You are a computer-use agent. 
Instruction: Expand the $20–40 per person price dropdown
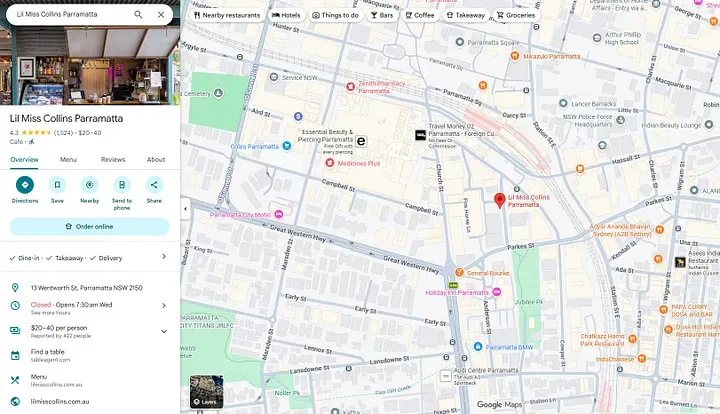tap(164, 331)
